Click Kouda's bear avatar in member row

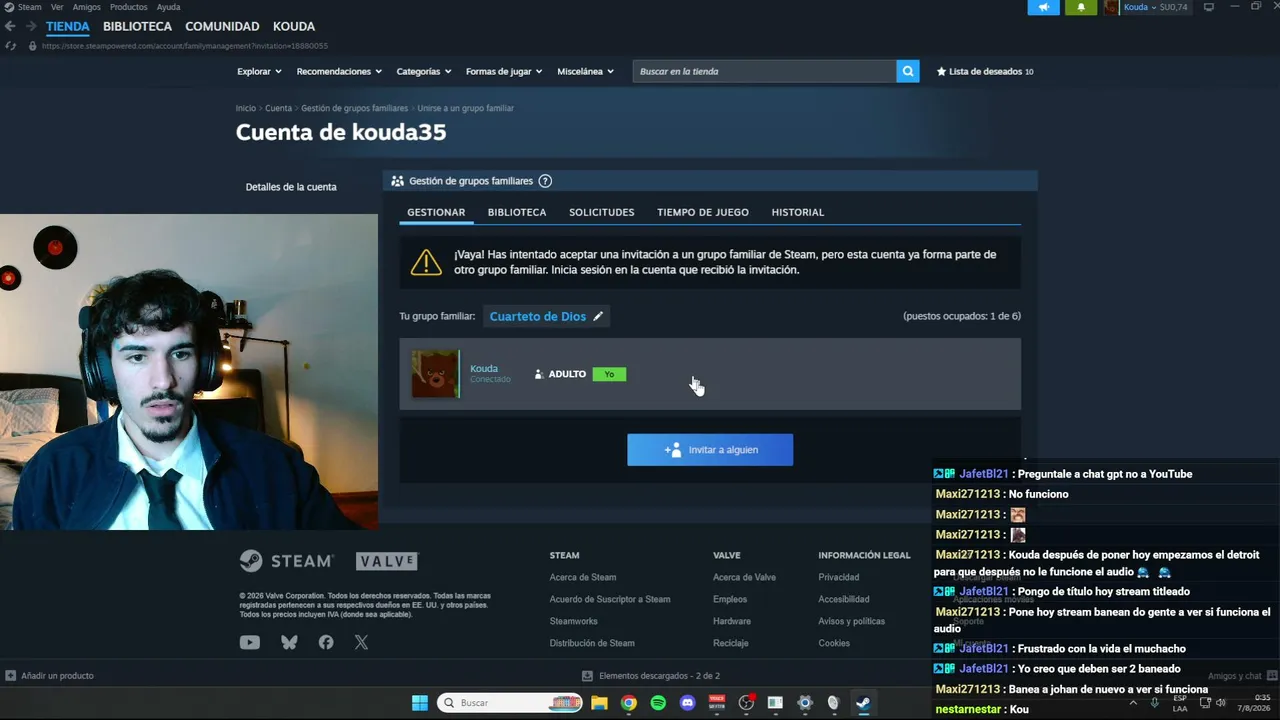(435, 374)
